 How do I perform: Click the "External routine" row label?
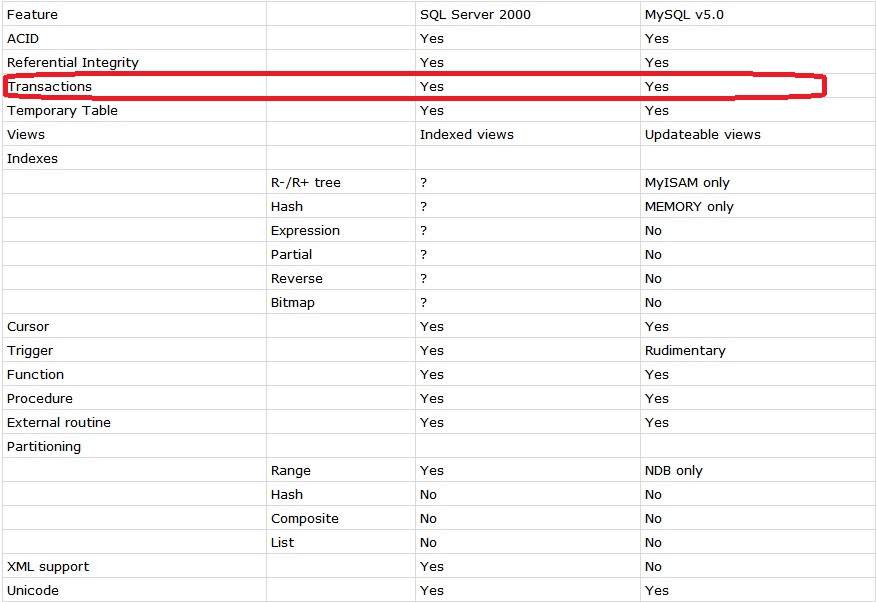[x=59, y=423]
